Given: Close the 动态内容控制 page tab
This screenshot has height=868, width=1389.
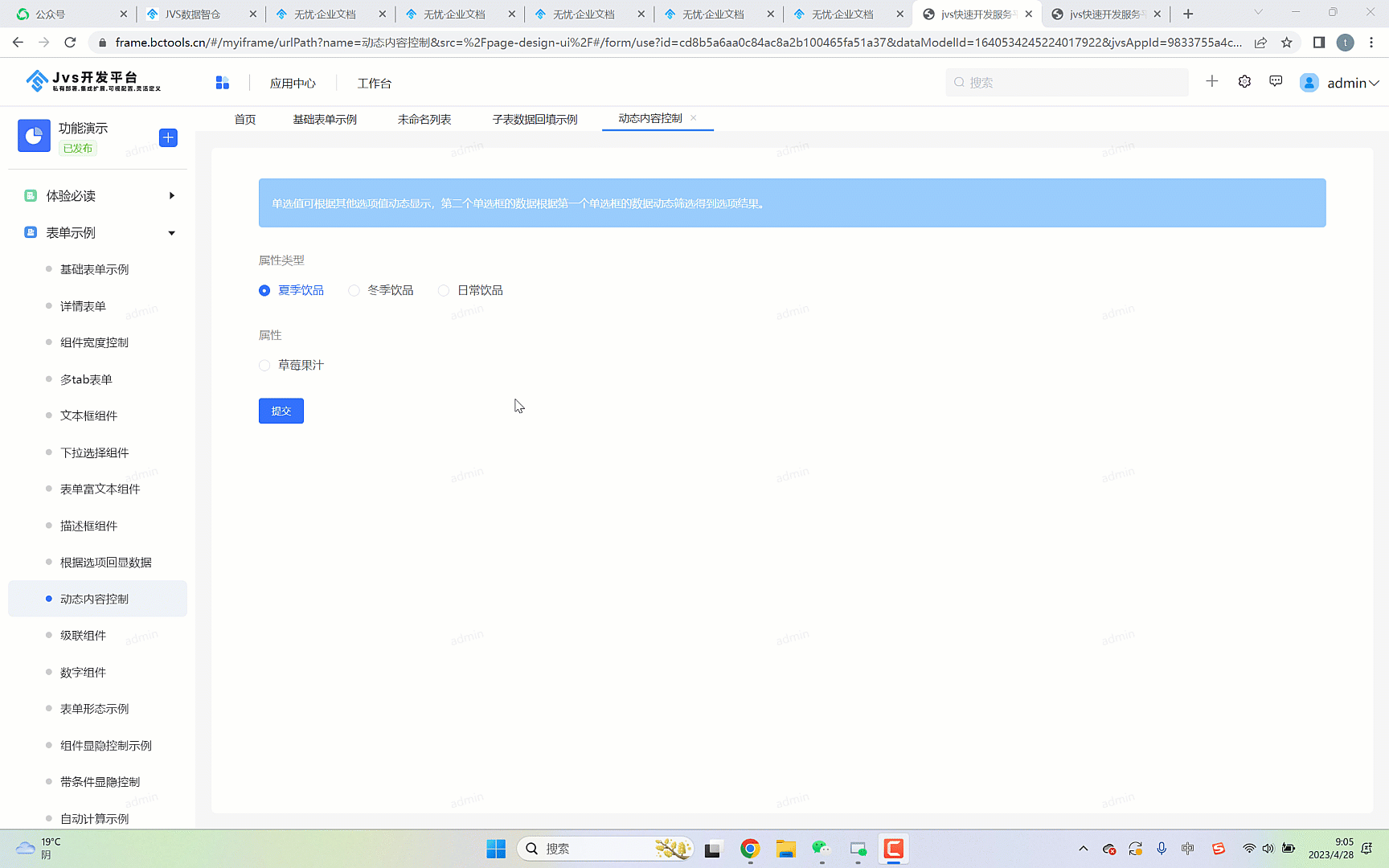Looking at the screenshot, I should coord(693,118).
